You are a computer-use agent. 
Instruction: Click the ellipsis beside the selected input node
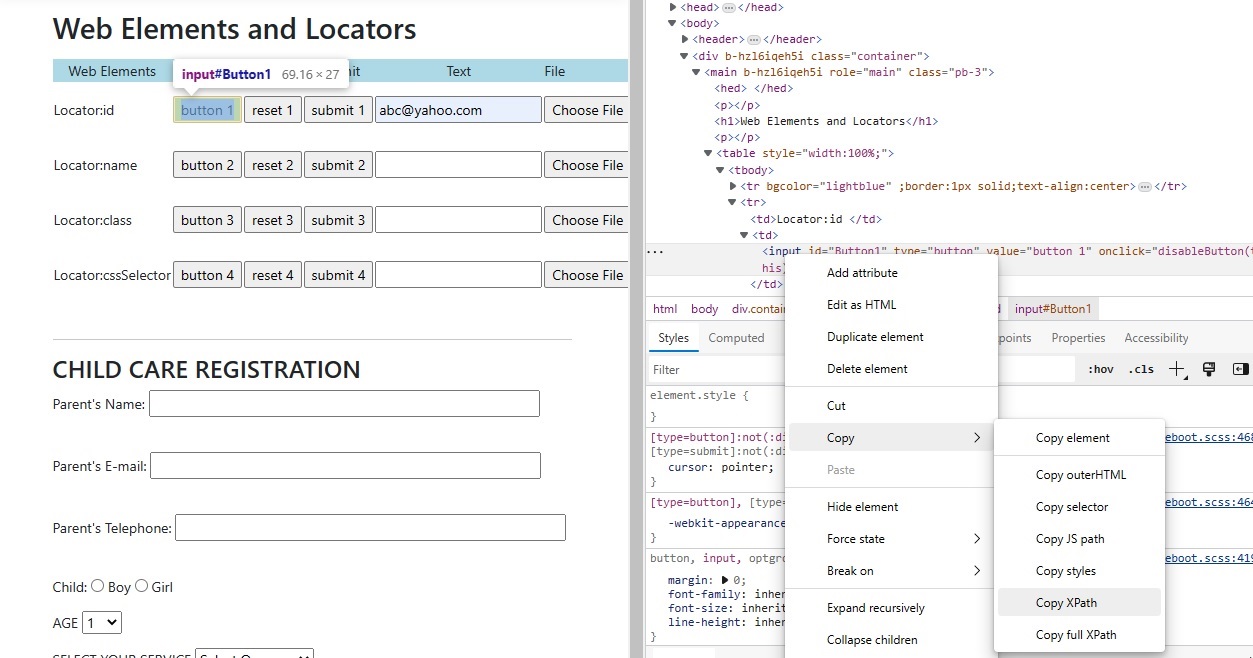(655, 251)
